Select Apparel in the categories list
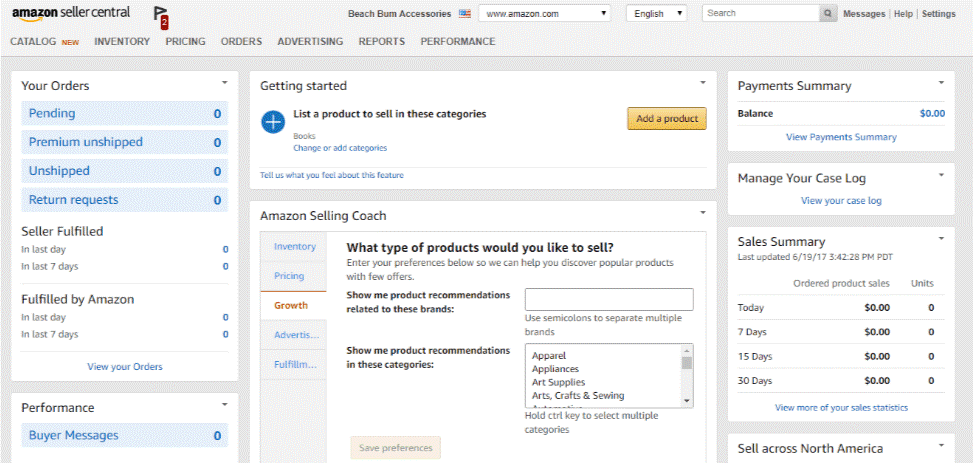This screenshot has height=467, width=973. click(x=549, y=356)
